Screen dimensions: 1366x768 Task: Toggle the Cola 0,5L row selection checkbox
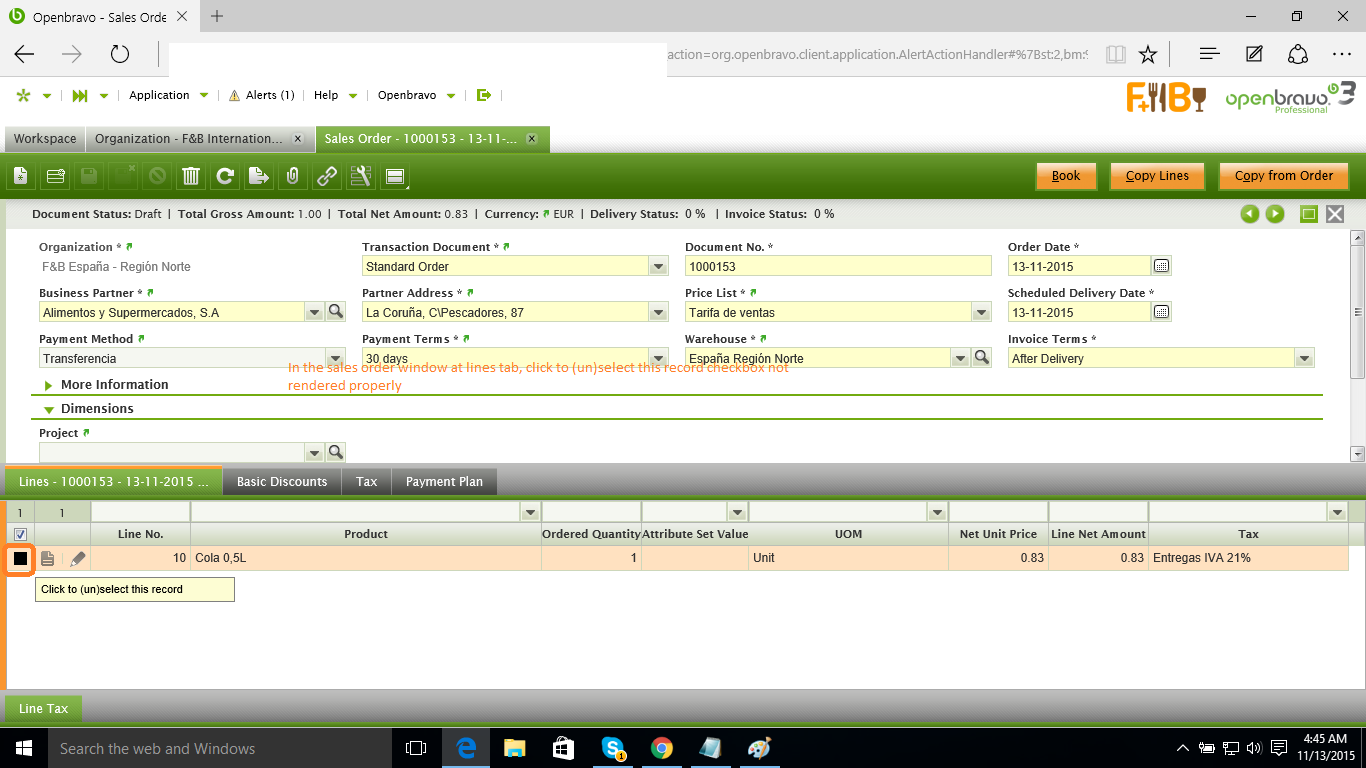[20, 558]
